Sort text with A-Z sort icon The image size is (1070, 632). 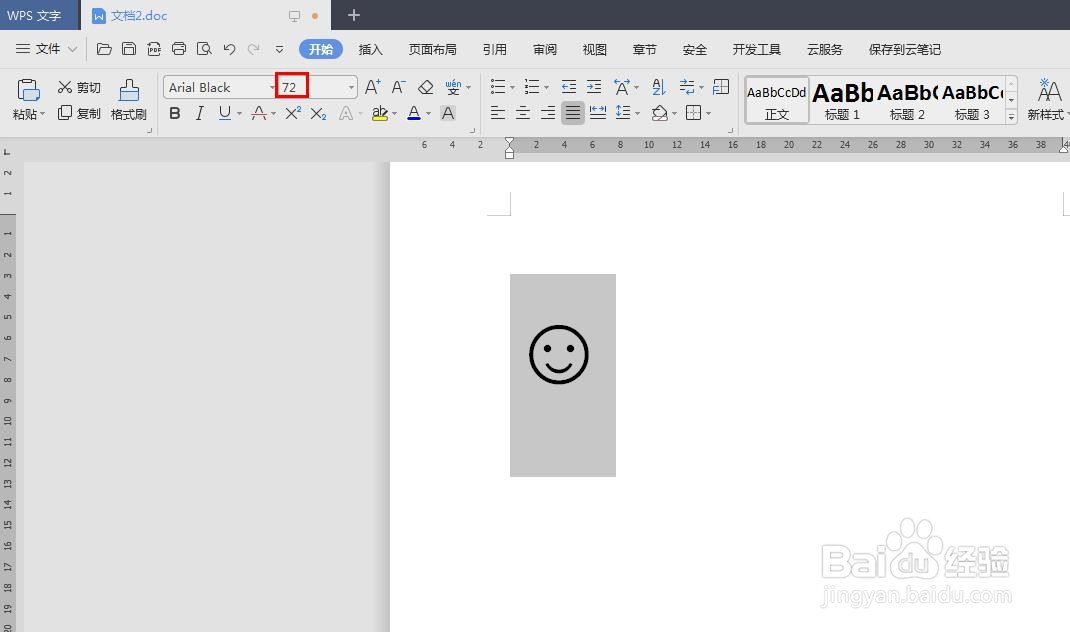pos(659,87)
